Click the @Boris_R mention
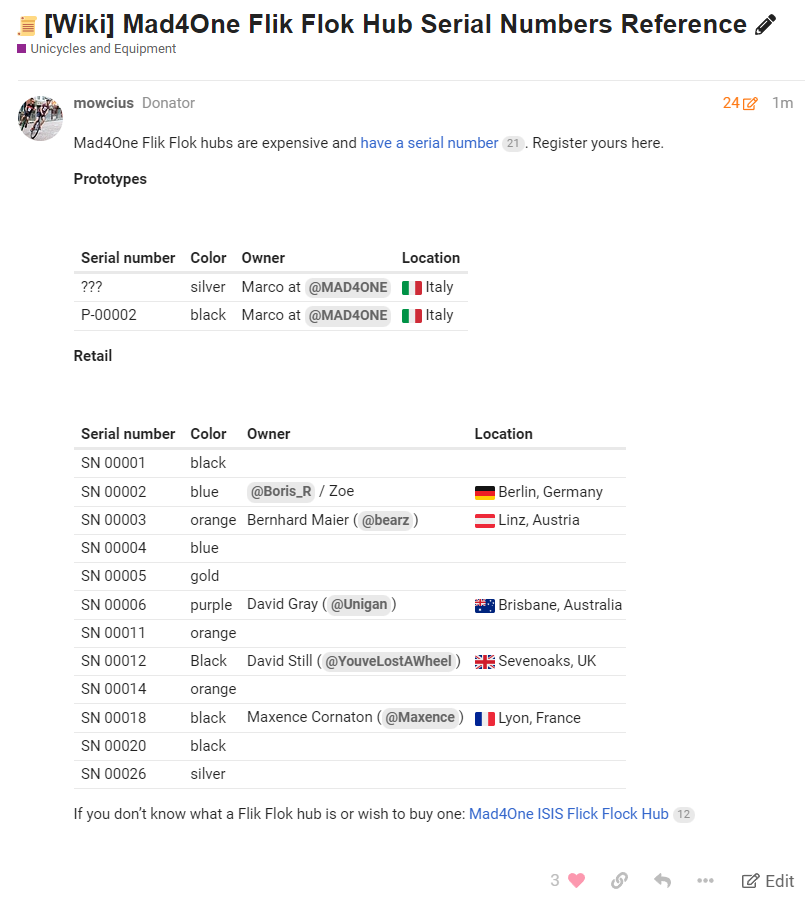The width and height of the screenshot is (807, 909). [x=281, y=491]
